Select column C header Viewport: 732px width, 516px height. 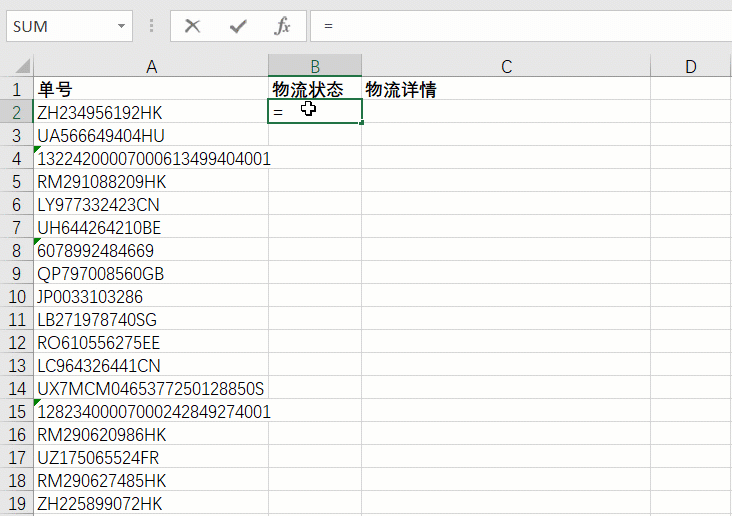click(x=506, y=66)
